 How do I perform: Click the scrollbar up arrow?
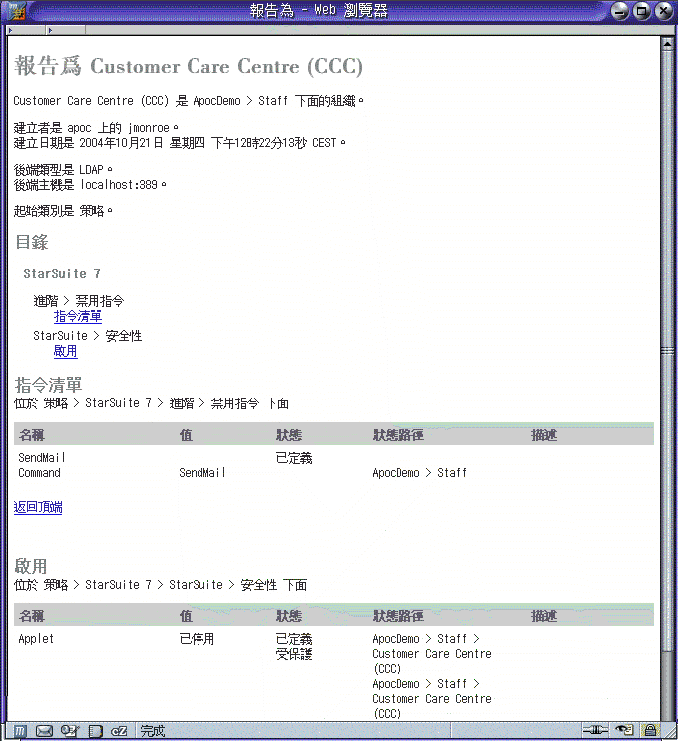pos(667,44)
